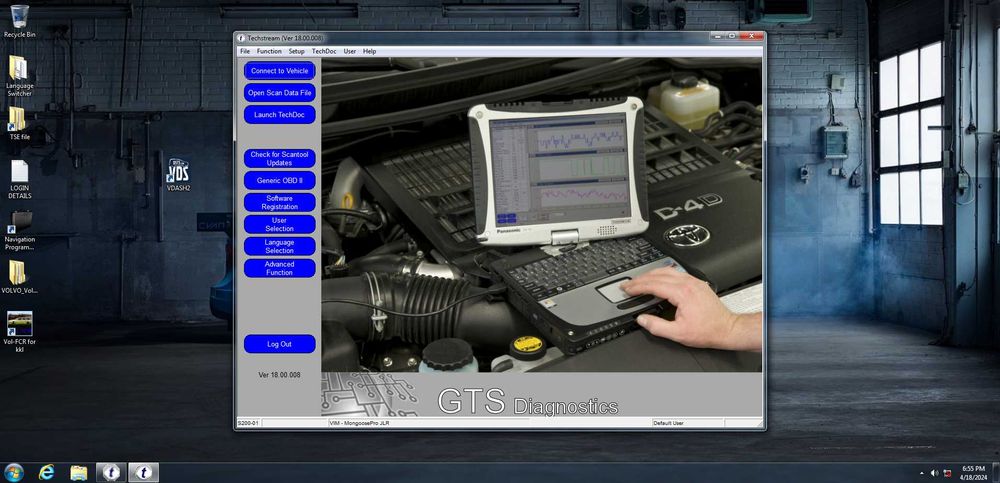
Task: Open the User menu
Action: pos(350,51)
